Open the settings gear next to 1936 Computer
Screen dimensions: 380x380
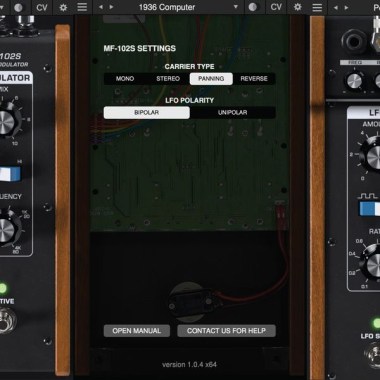tap(297, 7)
